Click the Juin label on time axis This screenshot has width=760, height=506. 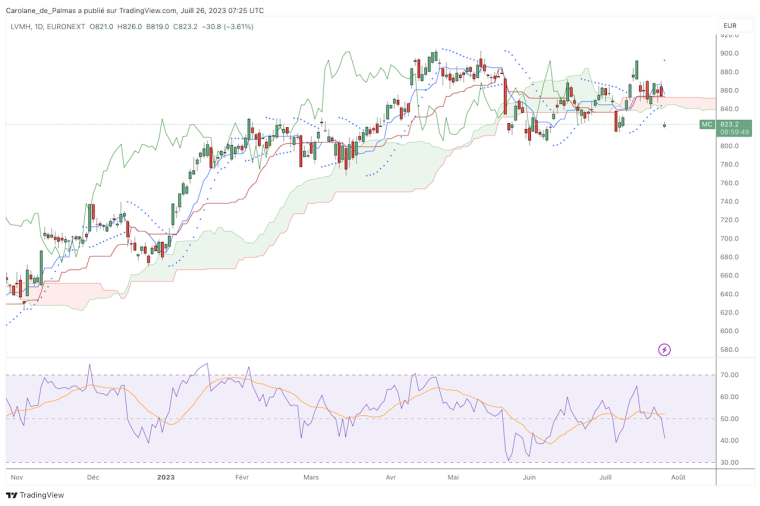[529, 478]
